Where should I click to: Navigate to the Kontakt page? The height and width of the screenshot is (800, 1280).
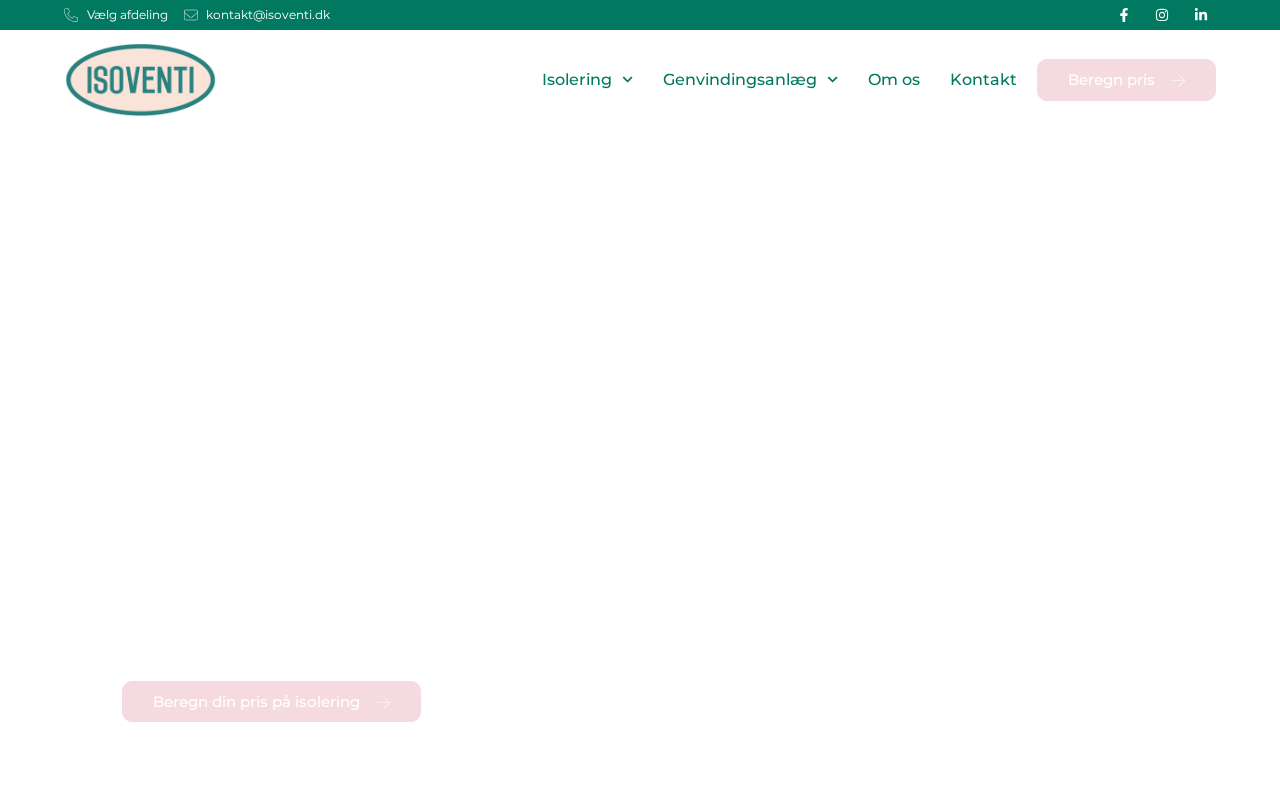[983, 80]
